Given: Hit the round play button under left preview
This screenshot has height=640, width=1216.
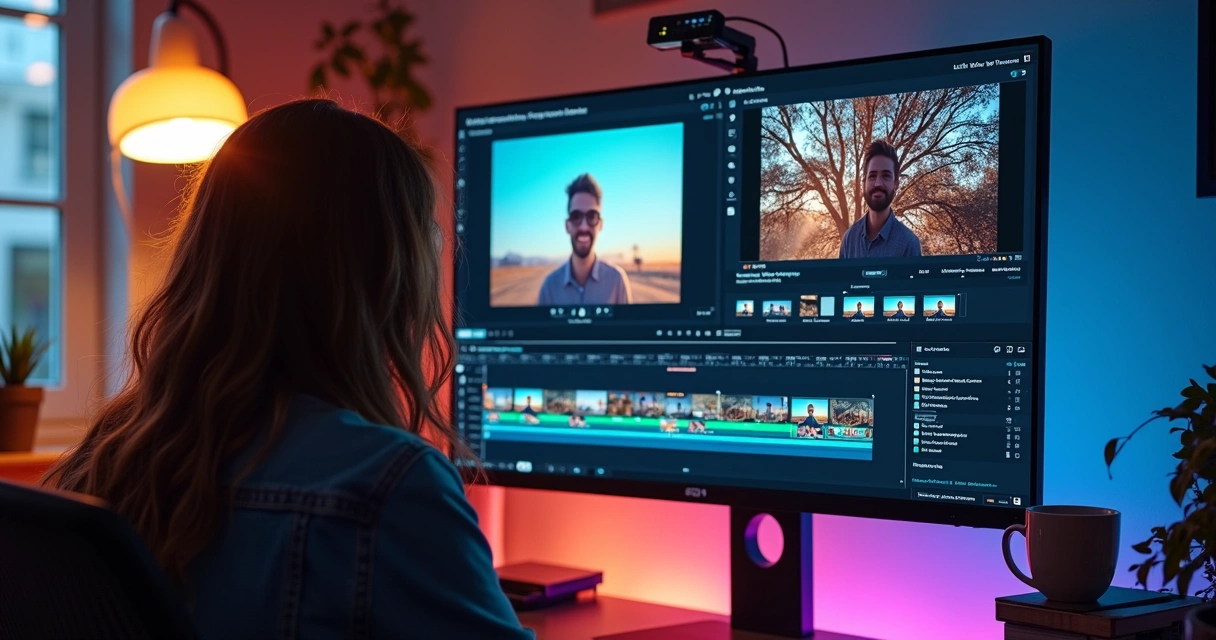Looking at the screenshot, I should click(x=581, y=312).
